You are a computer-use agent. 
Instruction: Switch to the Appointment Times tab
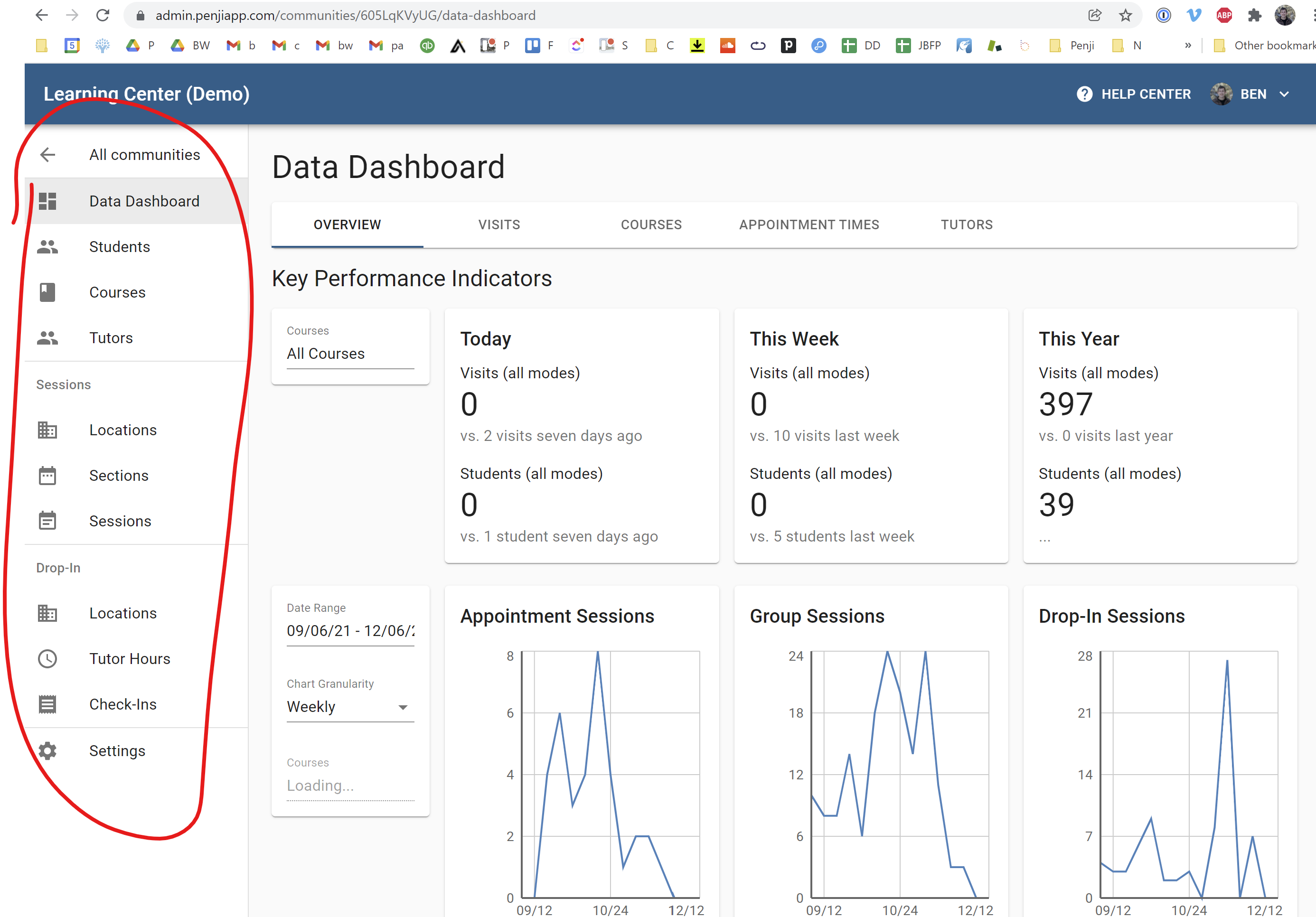[x=809, y=225]
